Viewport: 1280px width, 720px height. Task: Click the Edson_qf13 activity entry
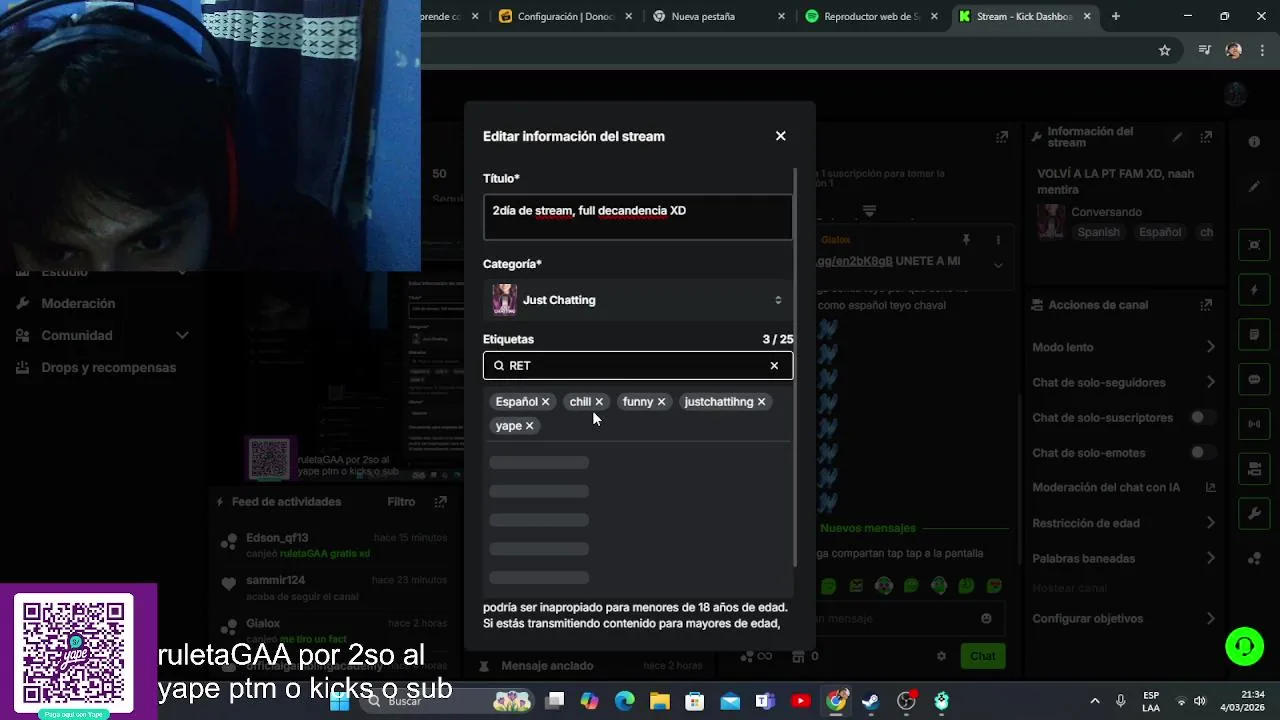point(335,545)
